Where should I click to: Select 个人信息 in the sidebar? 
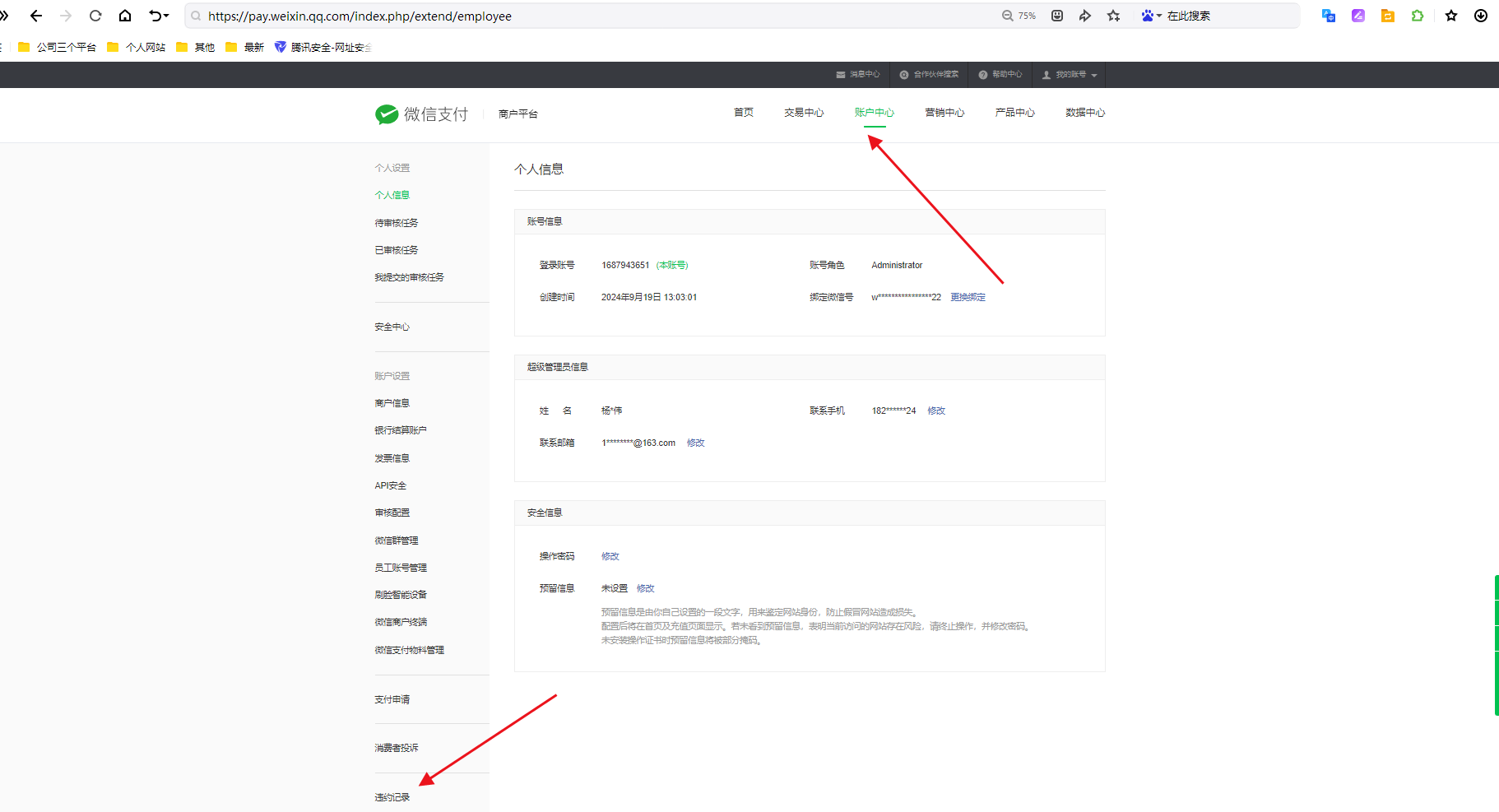click(x=392, y=195)
